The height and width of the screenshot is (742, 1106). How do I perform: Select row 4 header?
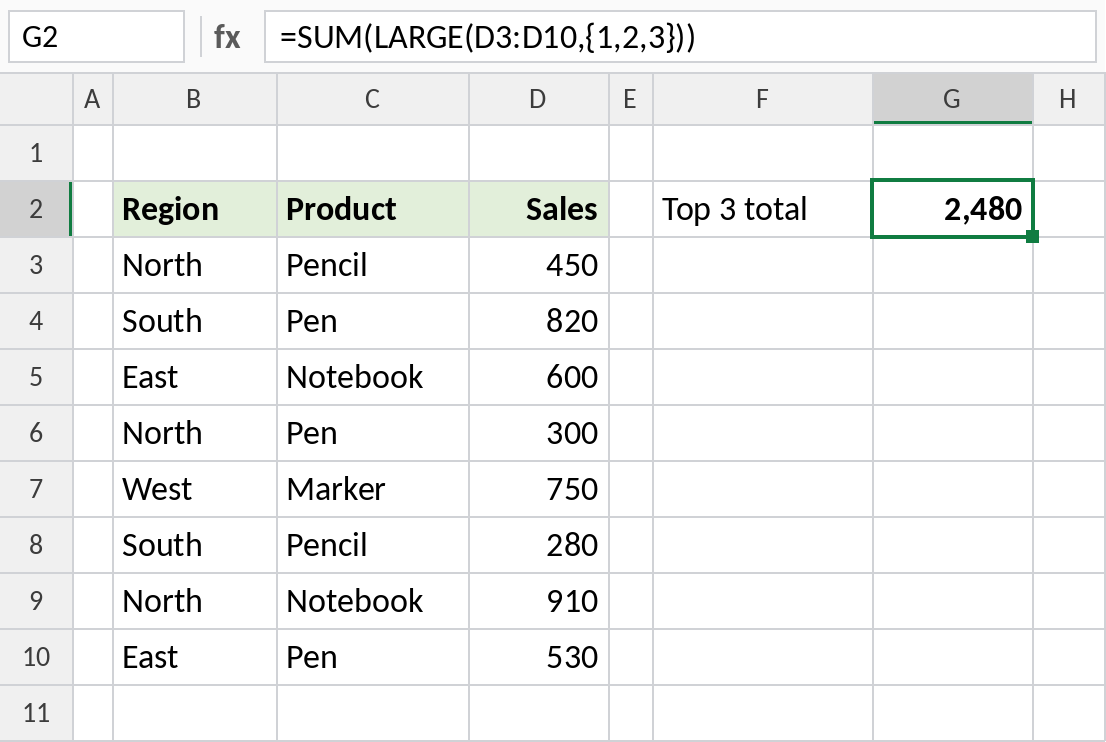(36, 321)
